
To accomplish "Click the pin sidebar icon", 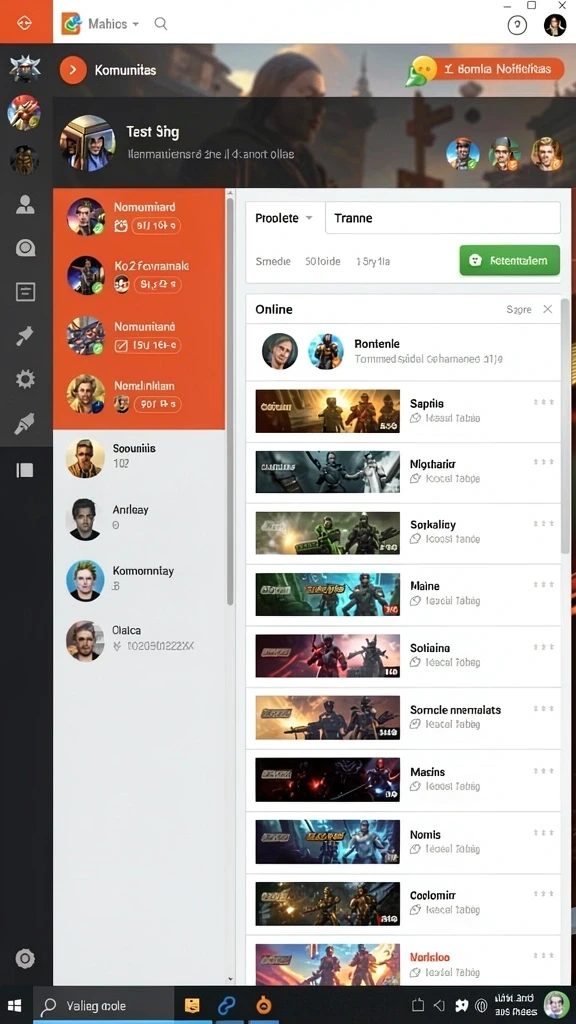I will pos(25,336).
